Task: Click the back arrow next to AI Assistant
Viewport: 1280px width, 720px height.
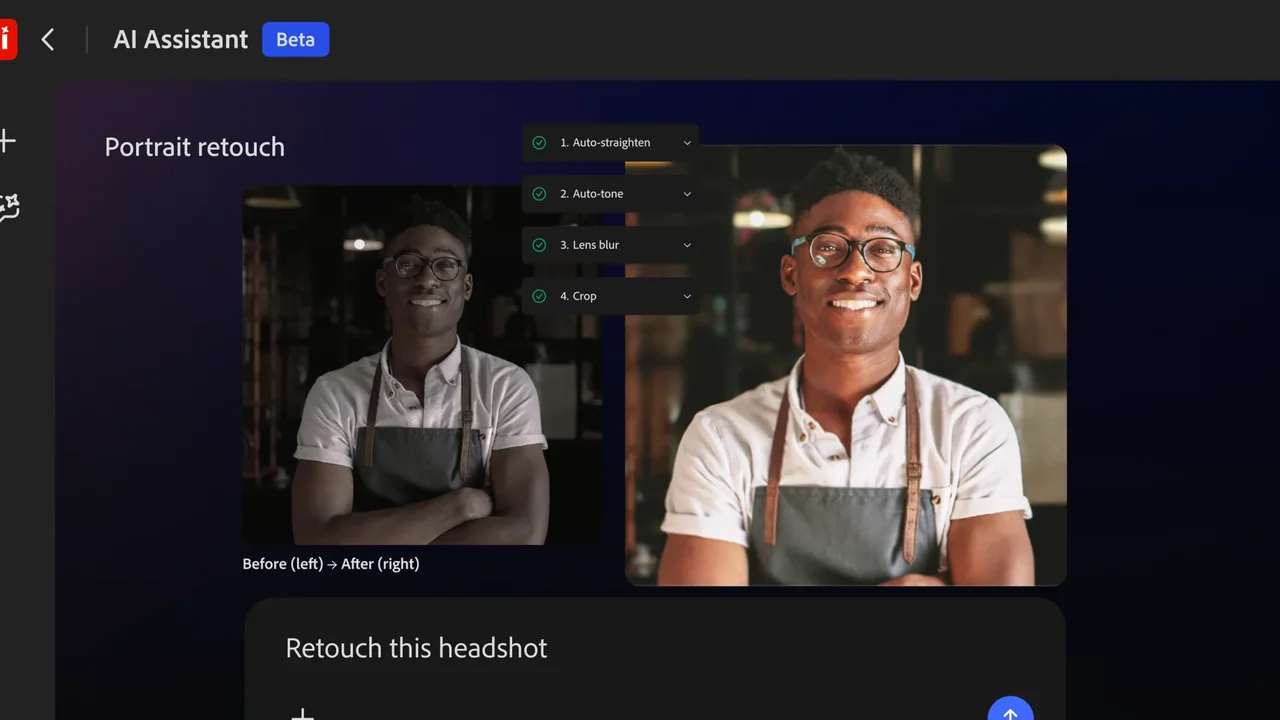Action: pos(47,39)
